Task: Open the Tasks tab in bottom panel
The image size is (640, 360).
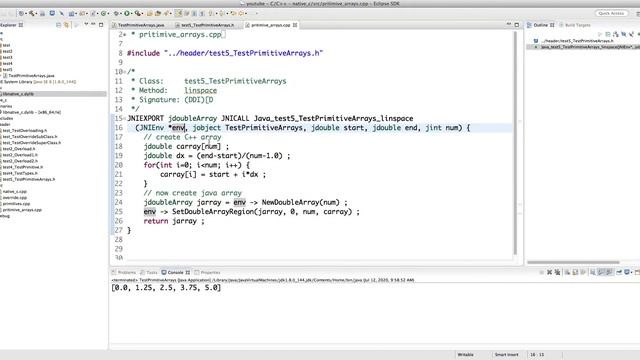Action: pyautogui.click(x=149, y=272)
